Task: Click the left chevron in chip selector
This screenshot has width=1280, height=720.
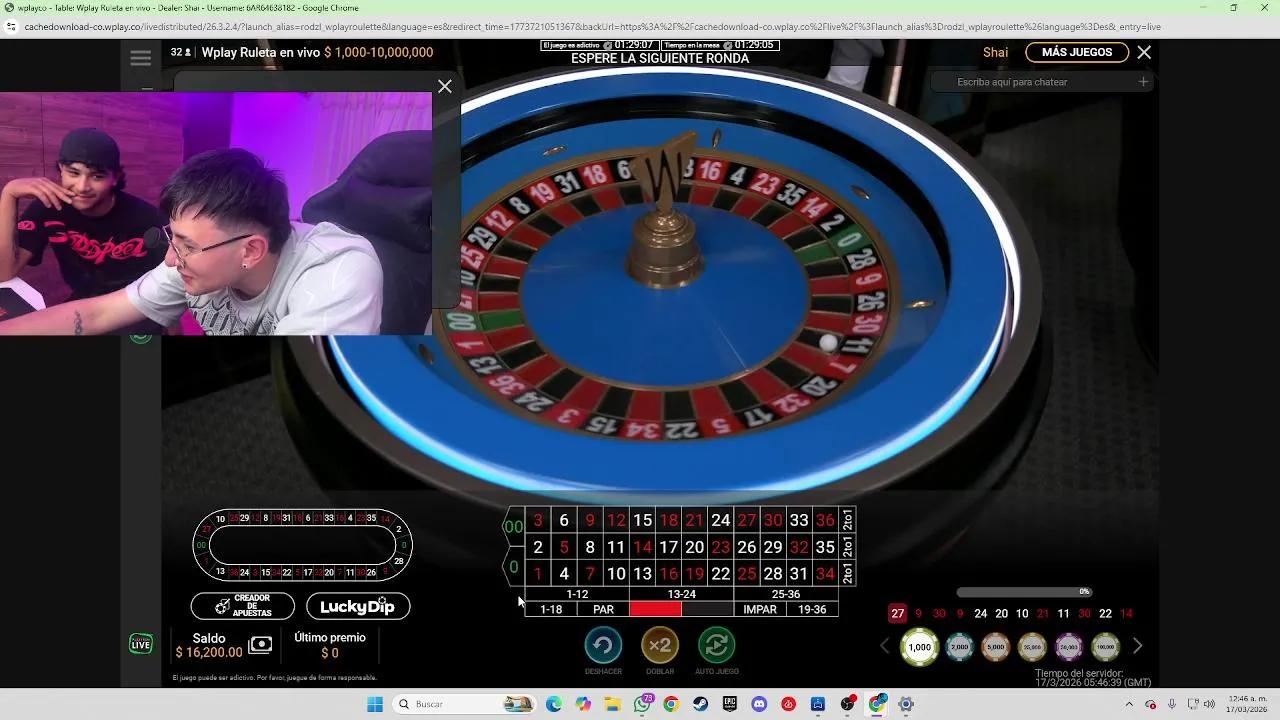Action: coord(884,646)
